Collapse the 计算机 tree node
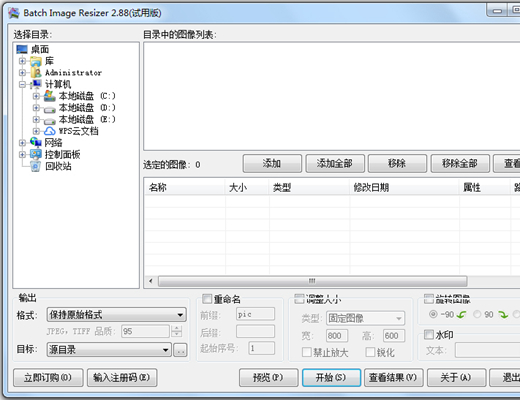520x400 pixels. [22, 84]
